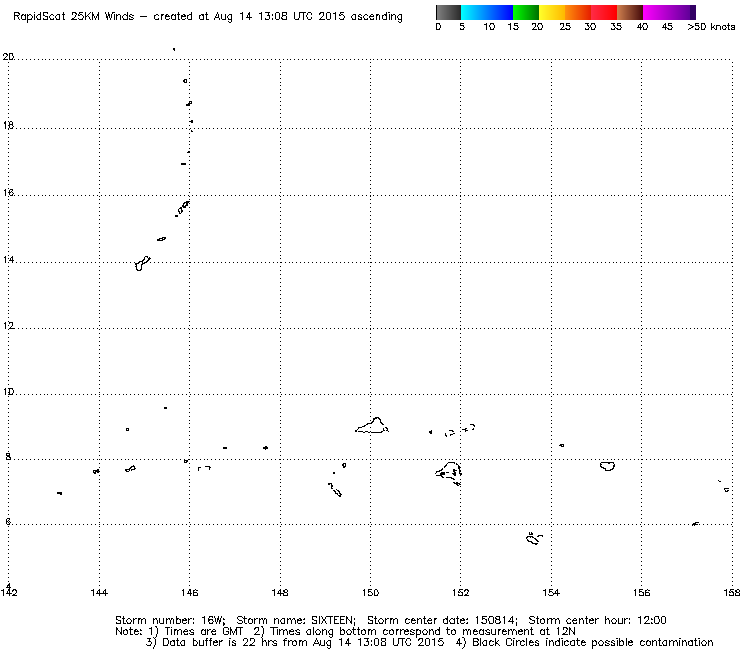Image resolution: width=740 pixels, height=650 pixels.
Task: Click latitude label 14 on the left axis
Action: [x=8, y=260]
